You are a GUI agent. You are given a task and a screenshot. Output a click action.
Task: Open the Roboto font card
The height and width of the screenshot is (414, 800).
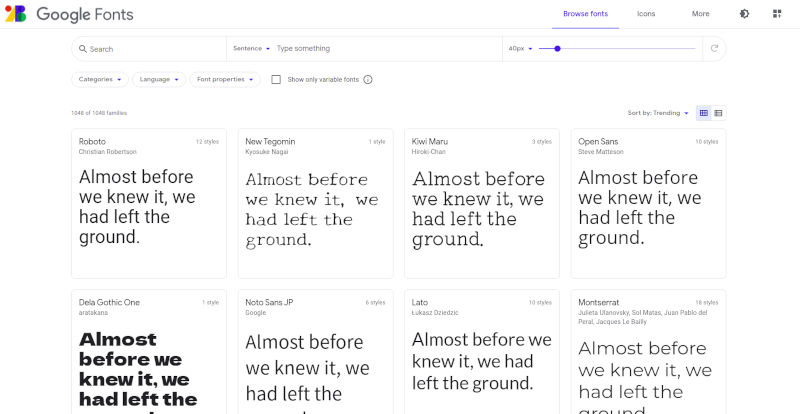click(x=149, y=203)
